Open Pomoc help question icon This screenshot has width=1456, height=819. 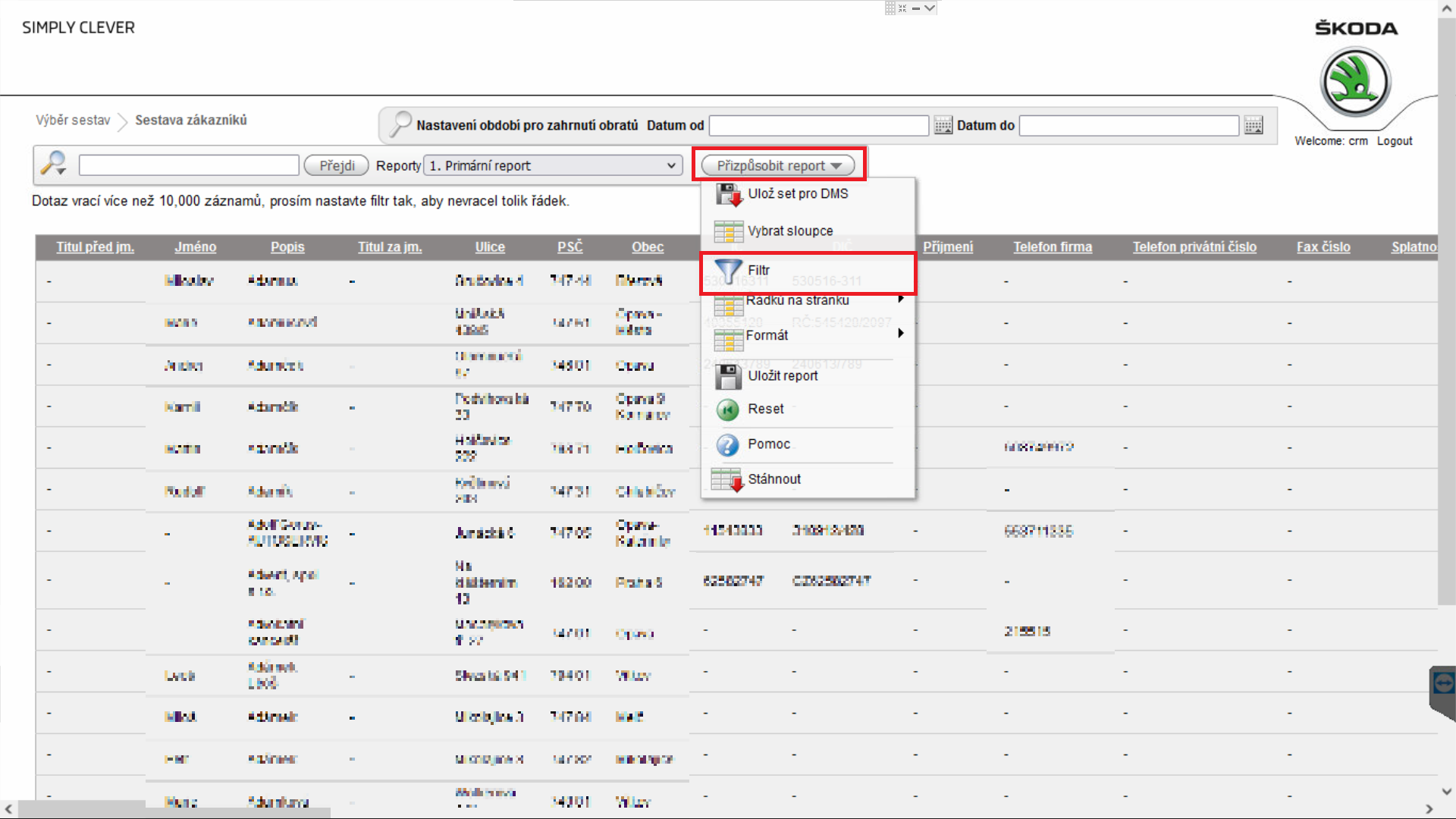point(727,444)
